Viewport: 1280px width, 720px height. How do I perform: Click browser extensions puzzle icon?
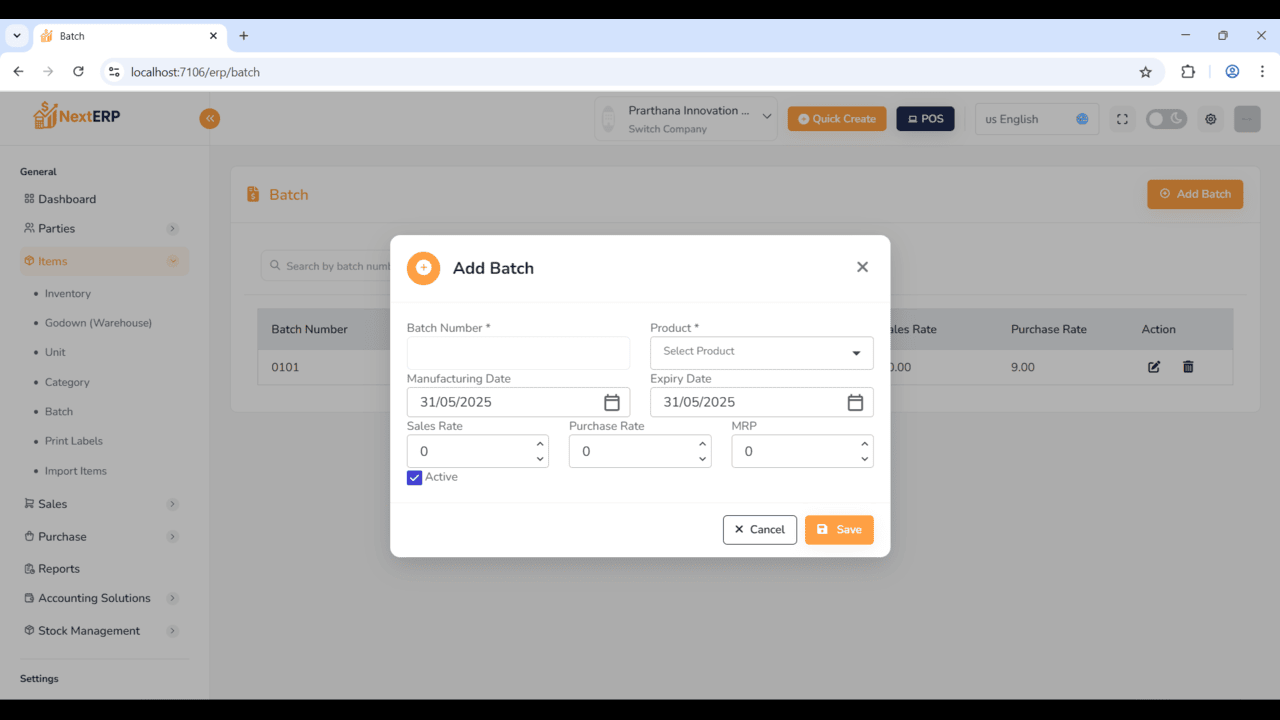coord(1188,72)
